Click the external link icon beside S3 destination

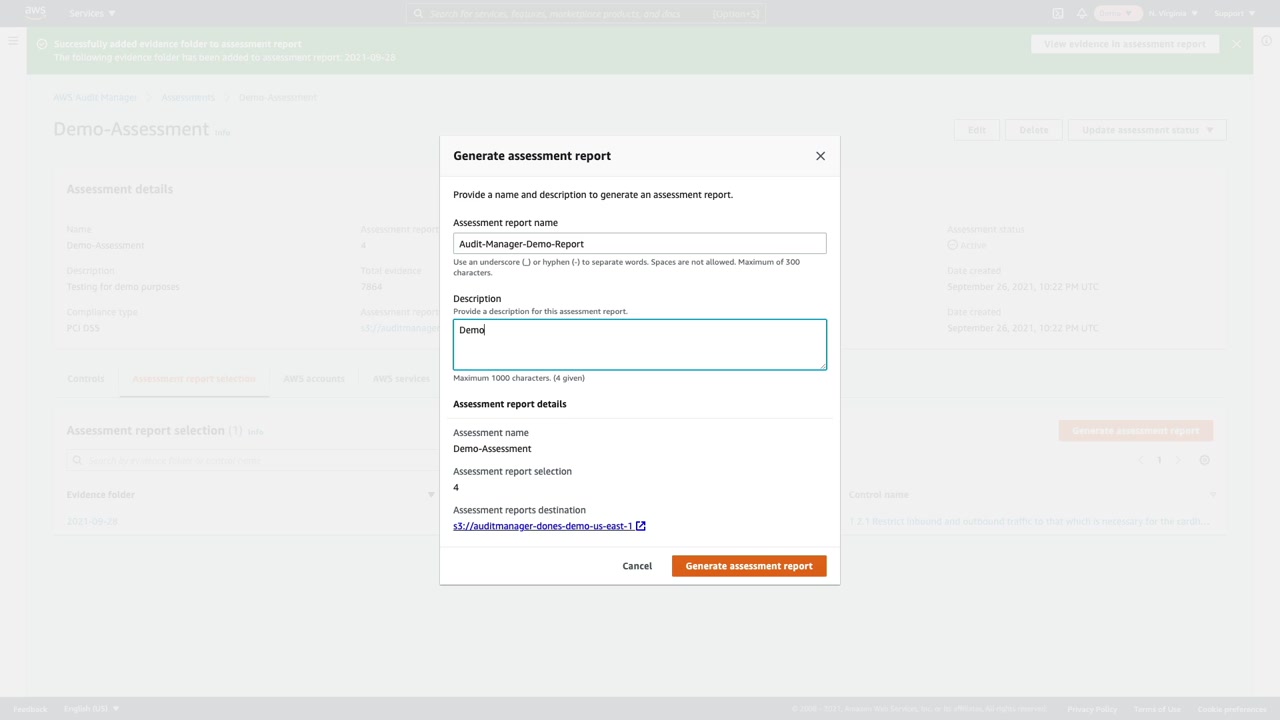pos(641,526)
